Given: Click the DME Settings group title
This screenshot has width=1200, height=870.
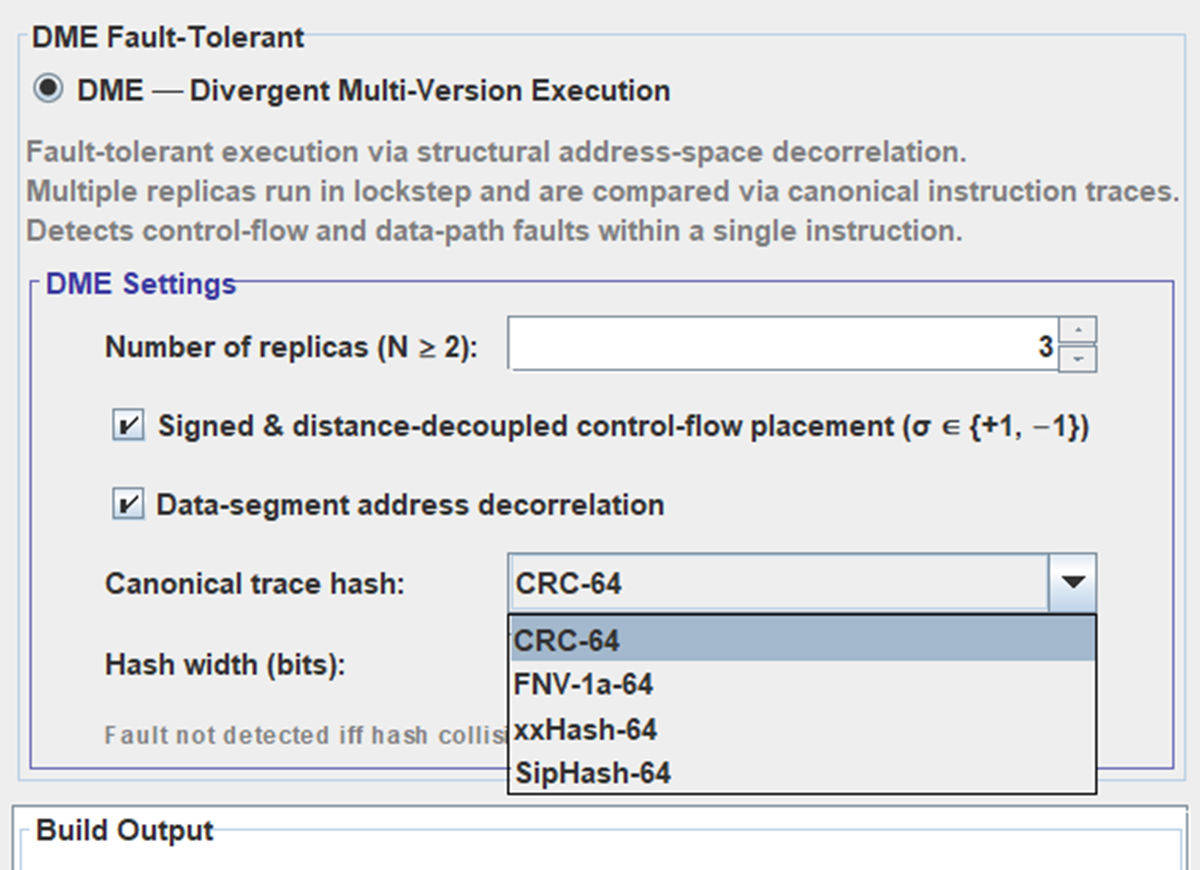Looking at the screenshot, I should [x=141, y=284].
